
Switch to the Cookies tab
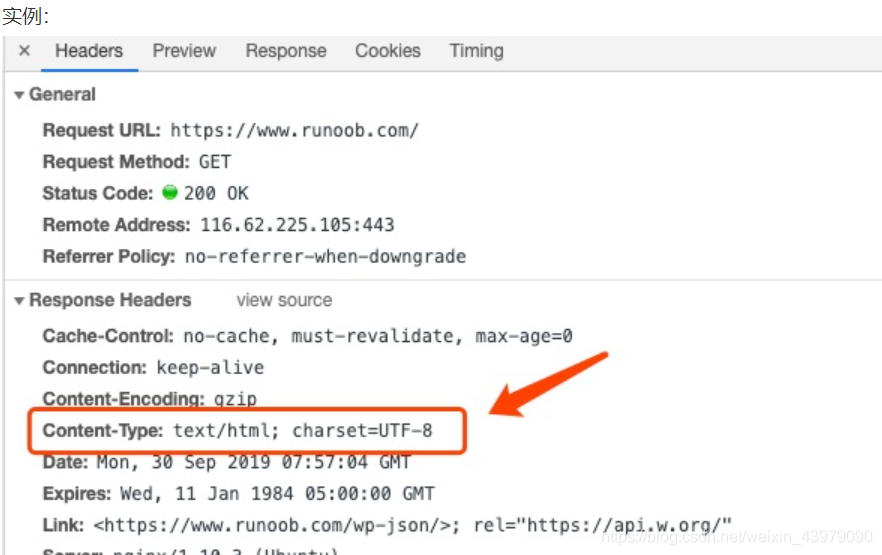pos(388,51)
